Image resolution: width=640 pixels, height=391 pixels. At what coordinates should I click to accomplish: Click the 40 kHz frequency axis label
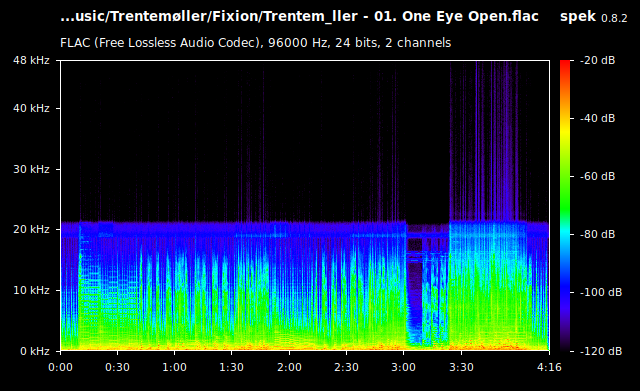click(x=31, y=108)
